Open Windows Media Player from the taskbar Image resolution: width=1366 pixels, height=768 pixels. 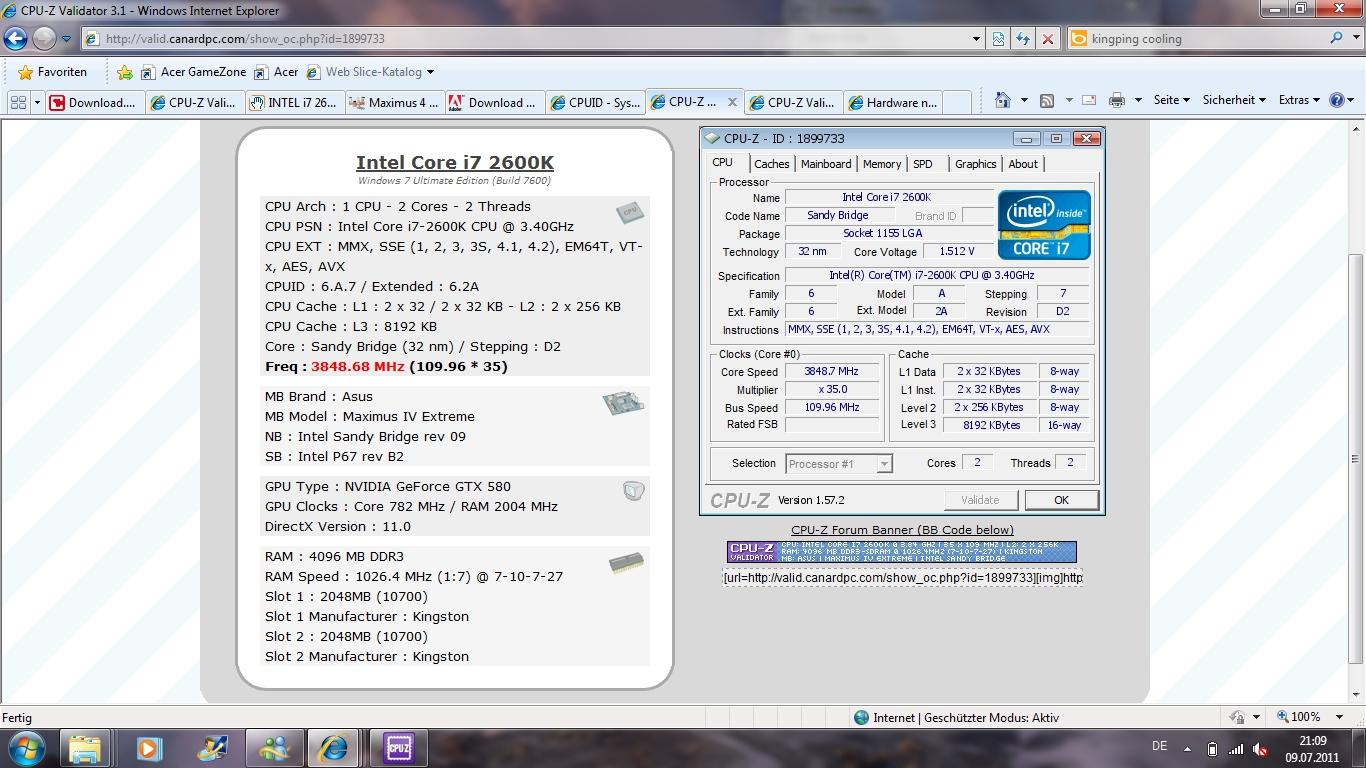[x=149, y=748]
